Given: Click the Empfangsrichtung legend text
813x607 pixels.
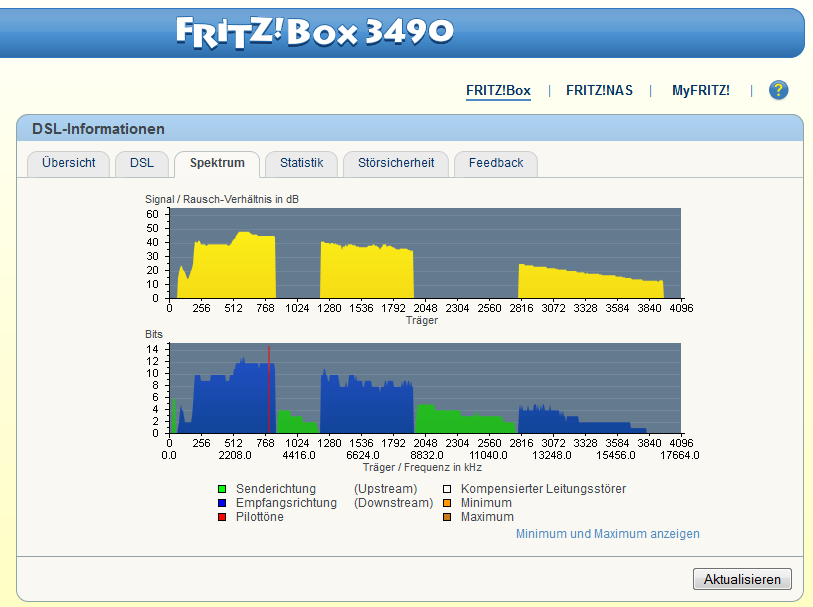Looking at the screenshot, I should click(x=286, y=503).
